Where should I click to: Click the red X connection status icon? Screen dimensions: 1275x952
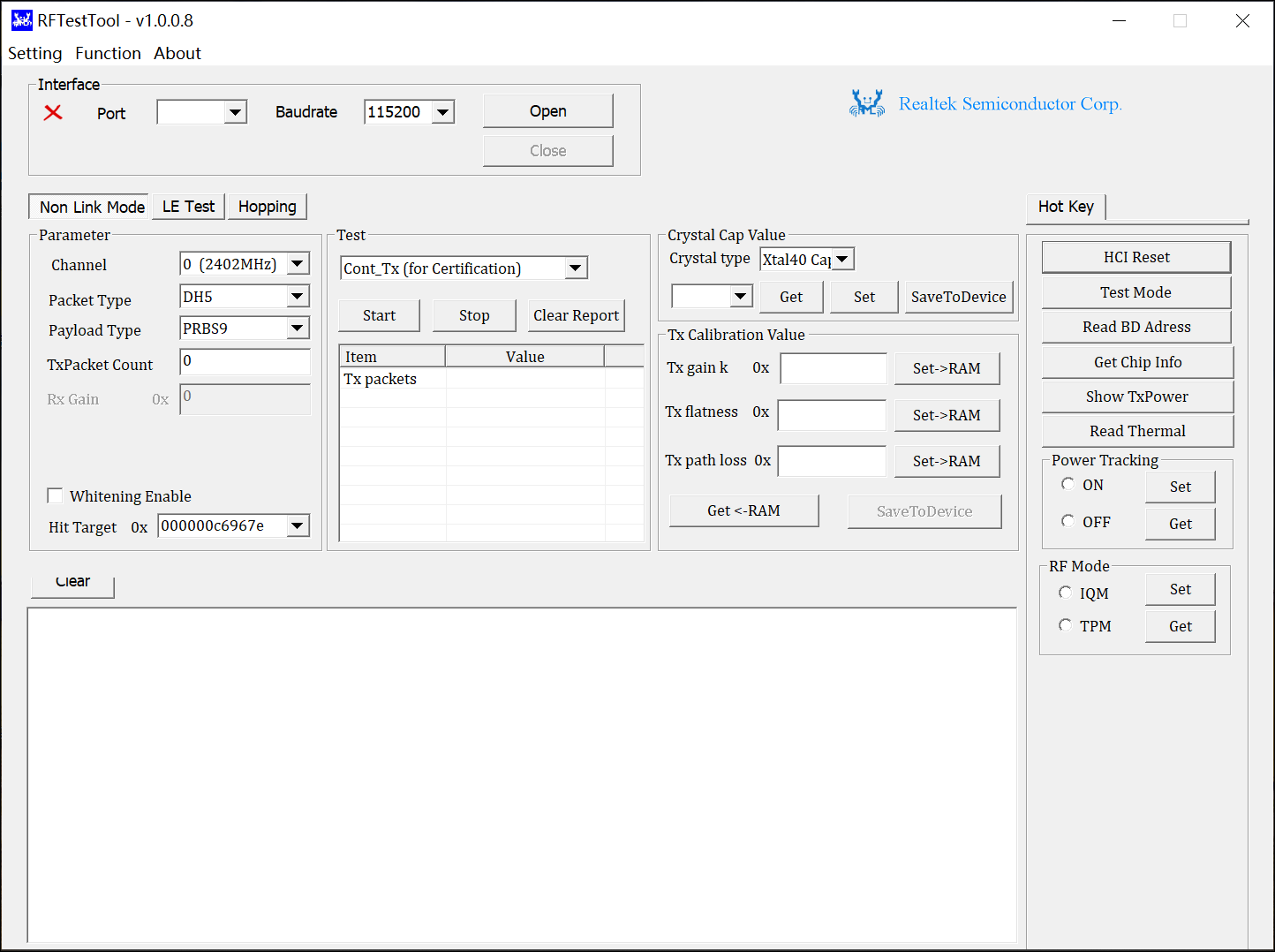click(x=53, y=112)
